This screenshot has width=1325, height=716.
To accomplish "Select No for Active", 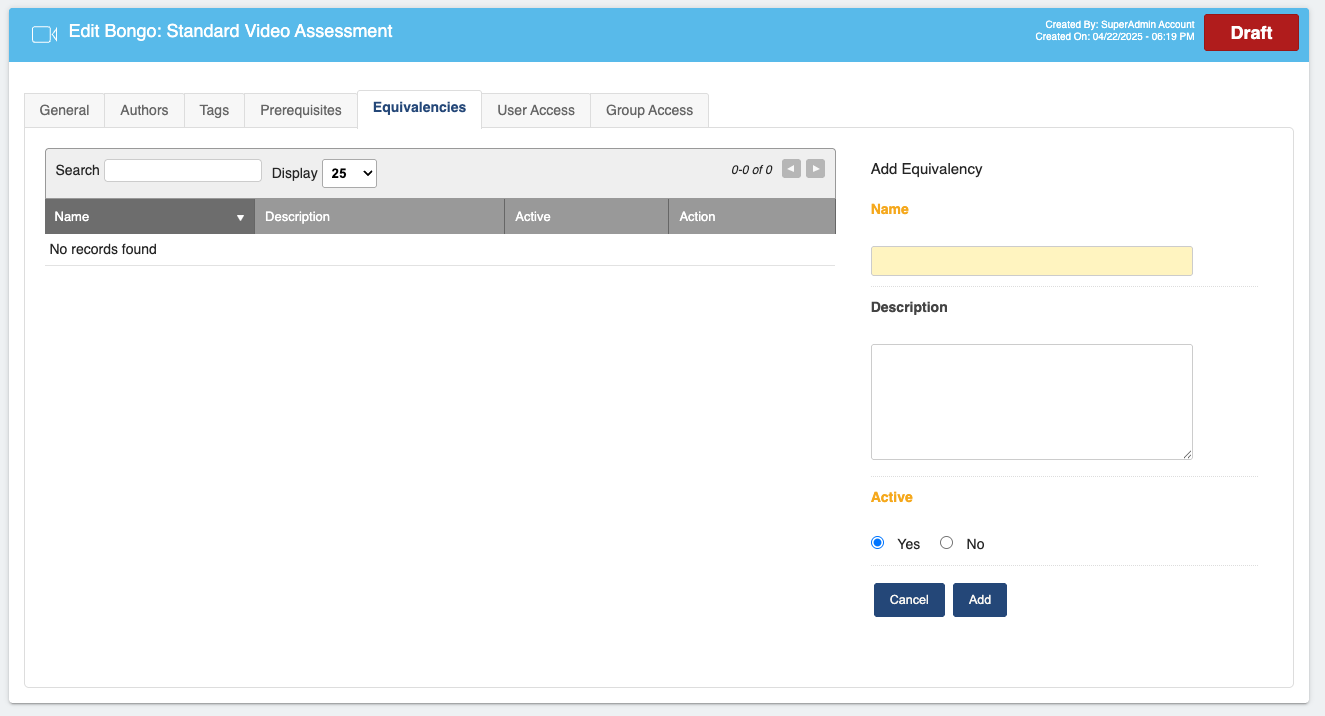I will click(946, 543).
